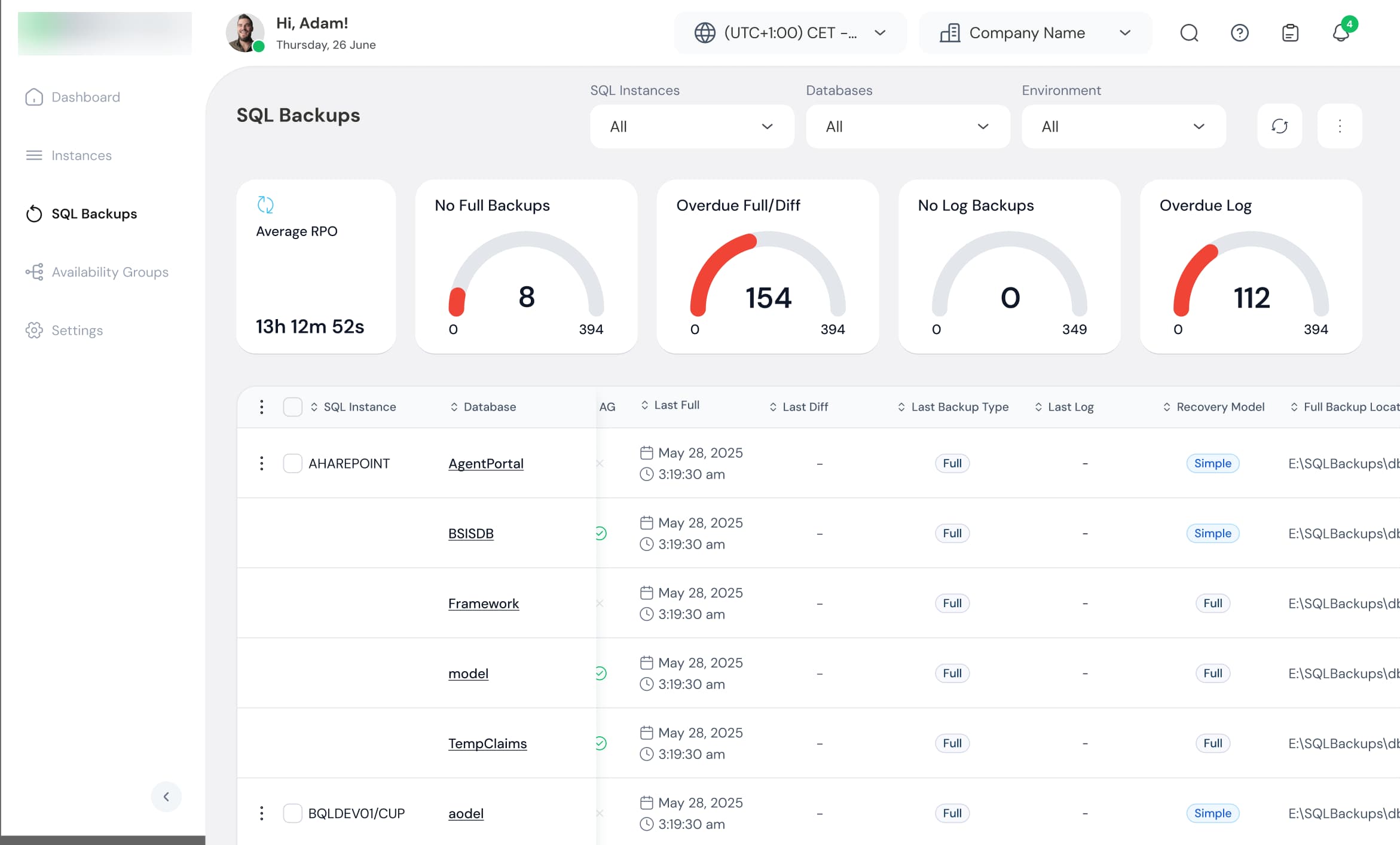
Task: Click the Average RPO refresh icon
Action: tap(265, 205)
